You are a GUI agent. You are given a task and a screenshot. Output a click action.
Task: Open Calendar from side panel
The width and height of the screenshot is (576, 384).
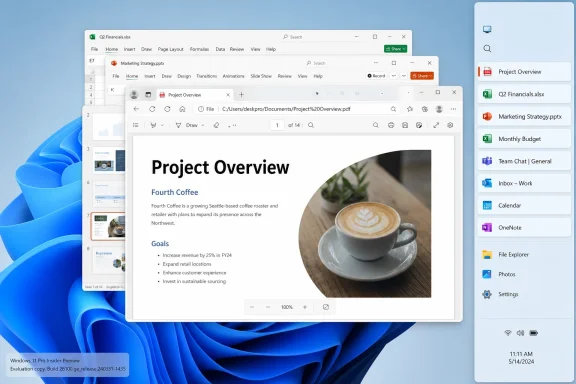[524, 205]
